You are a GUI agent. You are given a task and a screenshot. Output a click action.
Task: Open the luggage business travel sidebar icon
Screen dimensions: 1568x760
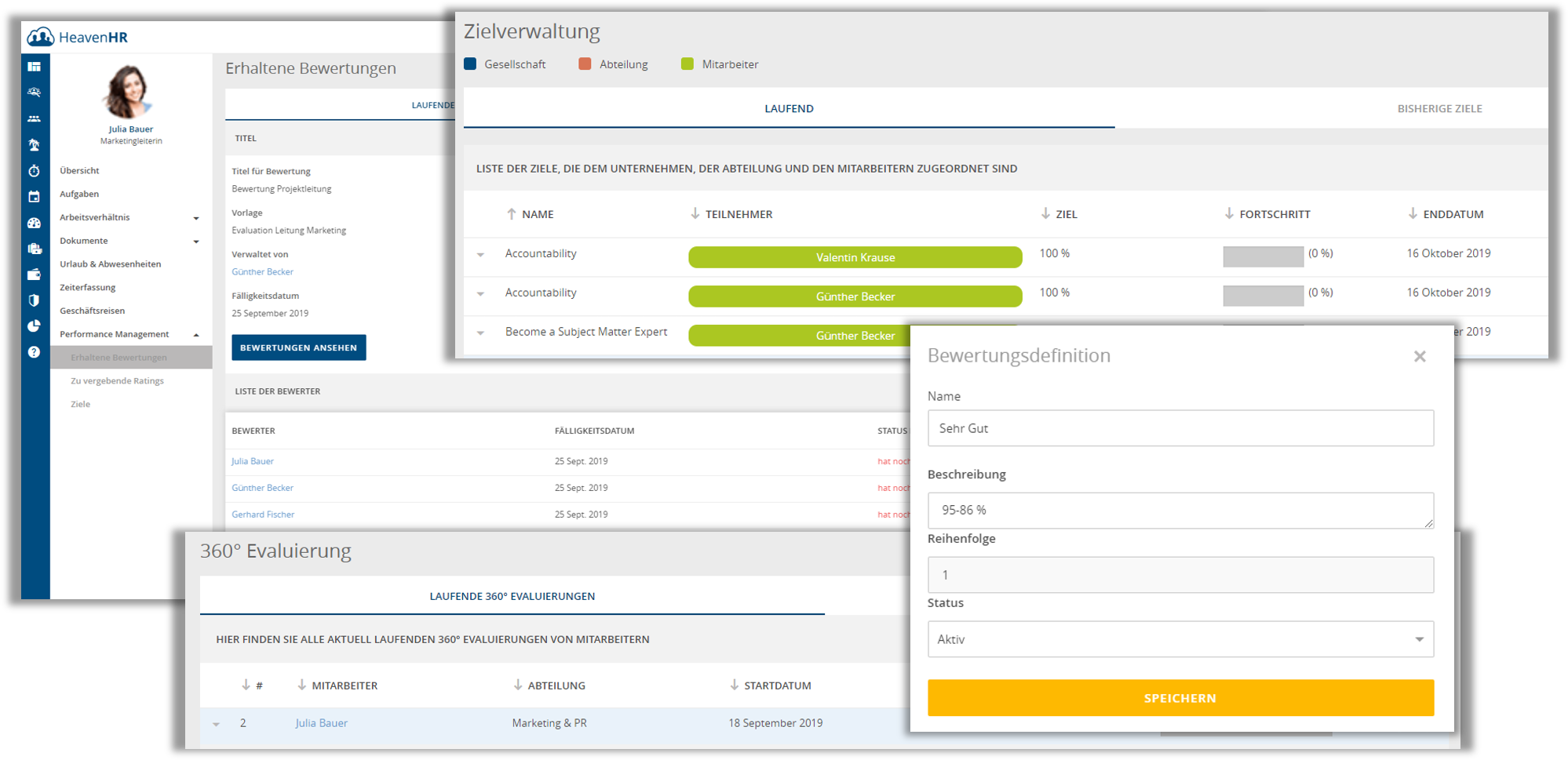(34, 249)
